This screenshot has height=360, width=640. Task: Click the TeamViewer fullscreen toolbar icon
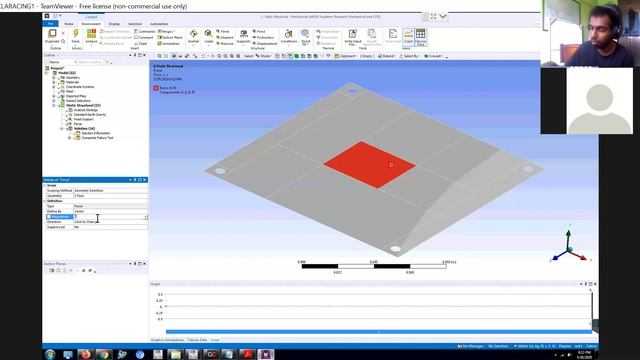pos(433,16)
